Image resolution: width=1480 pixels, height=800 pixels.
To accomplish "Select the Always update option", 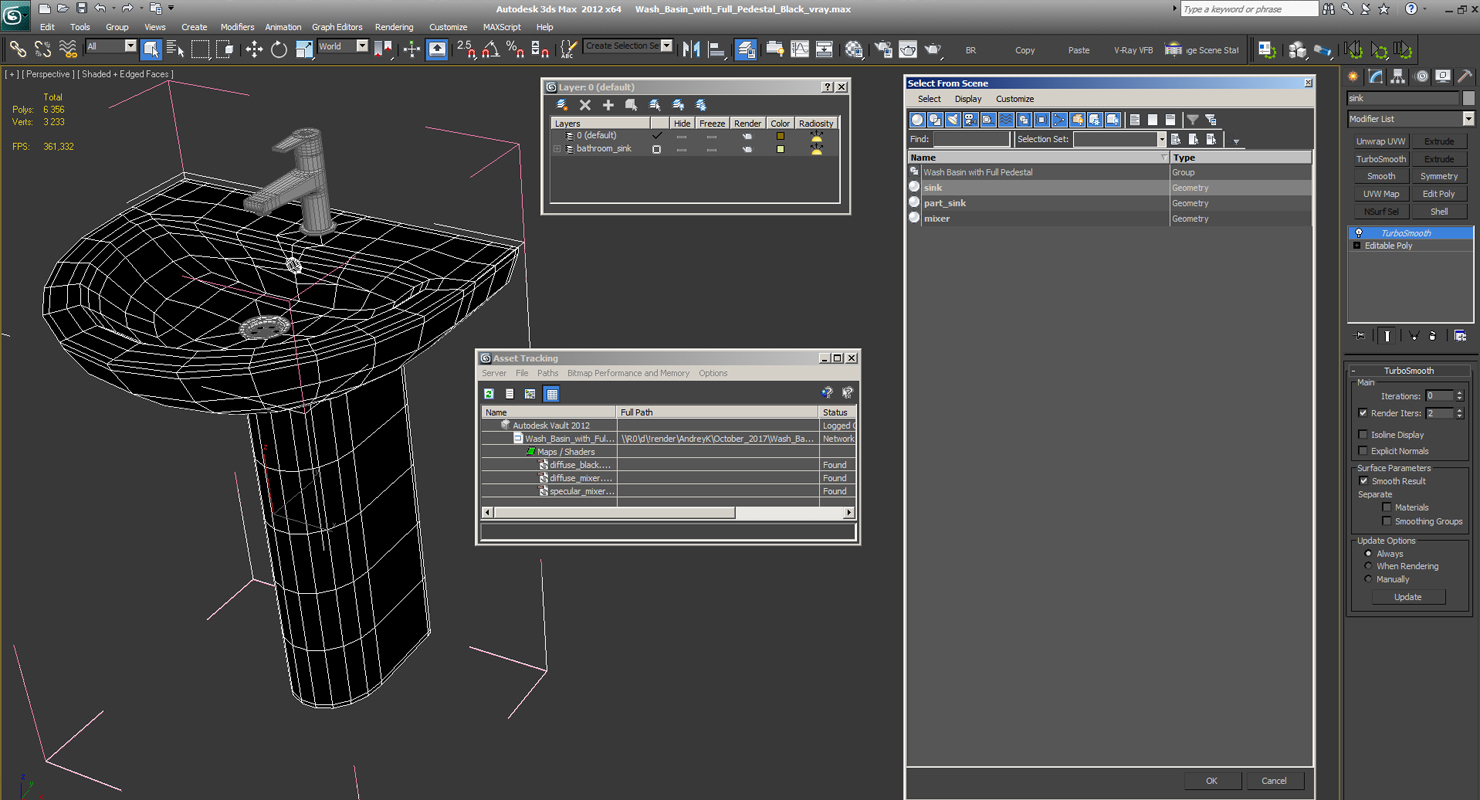I will (1368, 553).
